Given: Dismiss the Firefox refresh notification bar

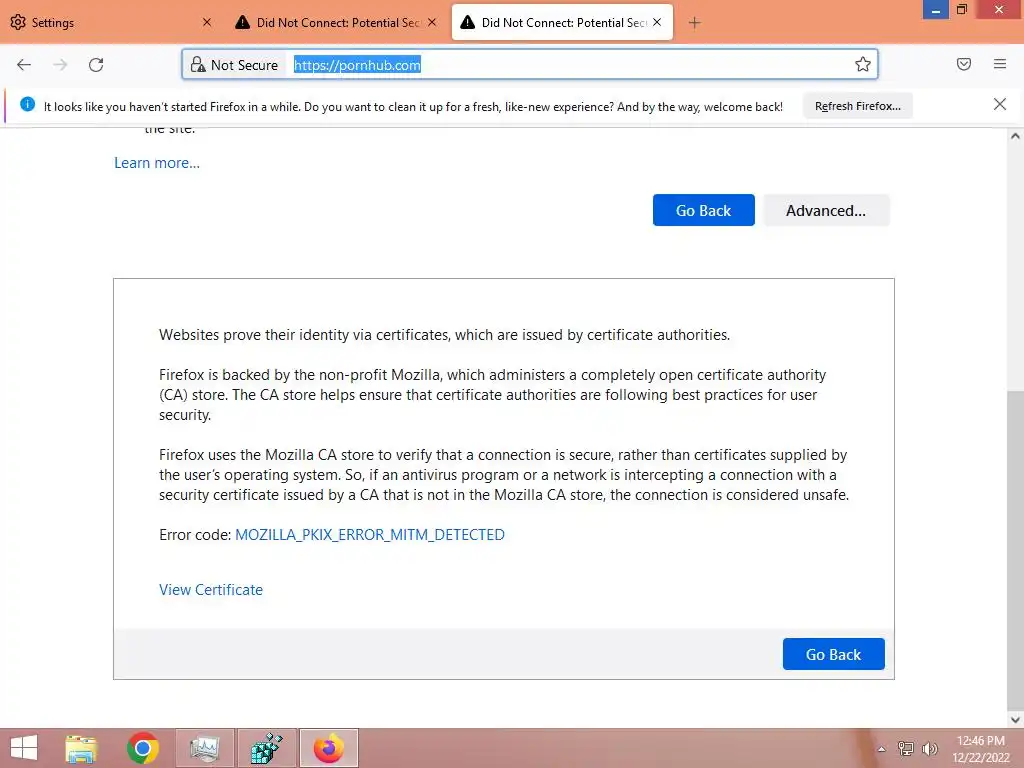Looking at the screenshot, I should point(1000,104).
